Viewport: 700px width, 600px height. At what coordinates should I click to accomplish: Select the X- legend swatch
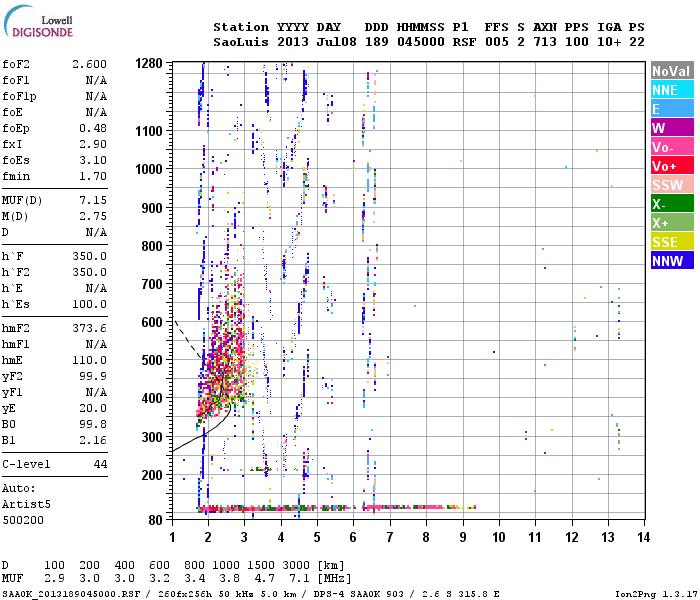tap(672, 204)
